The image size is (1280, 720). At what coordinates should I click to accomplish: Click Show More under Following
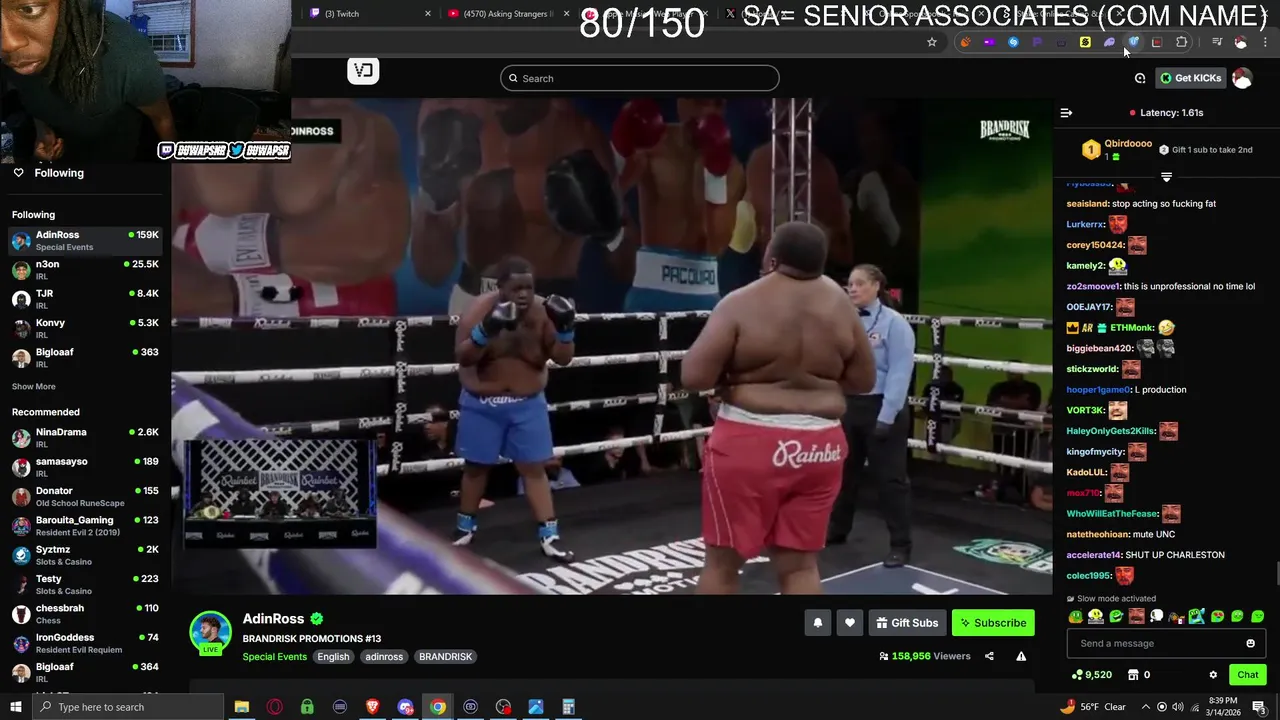(34, 386)
